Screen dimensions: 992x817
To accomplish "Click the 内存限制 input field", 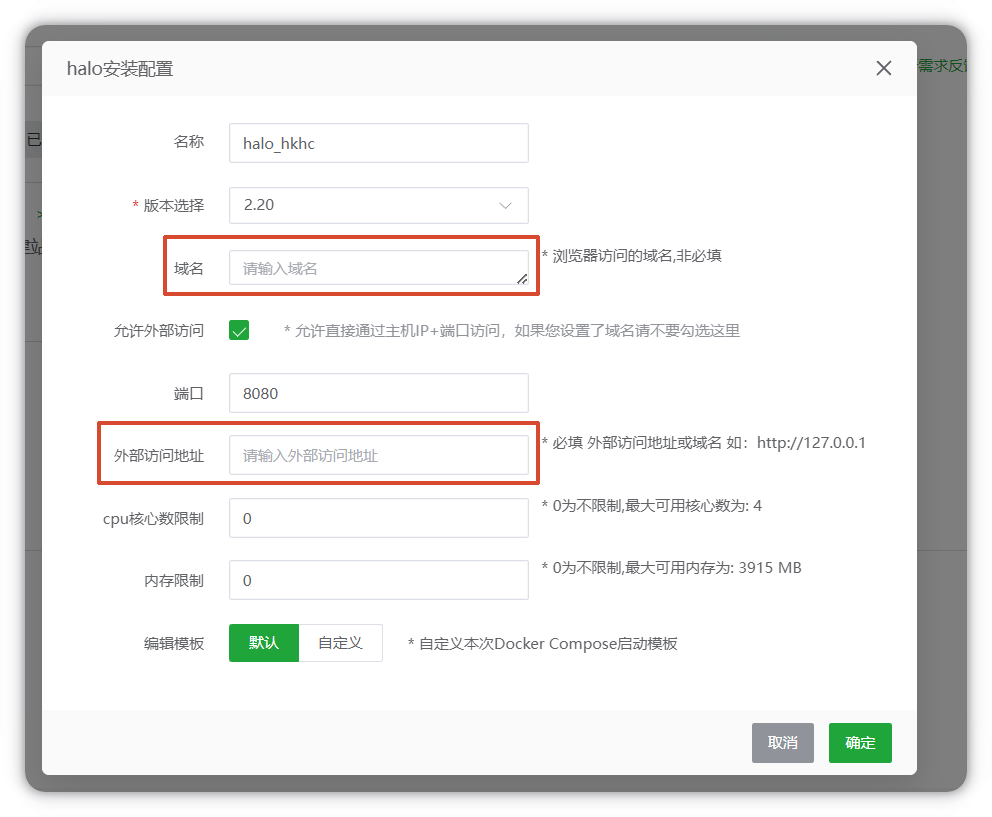I will coord(378,580).
